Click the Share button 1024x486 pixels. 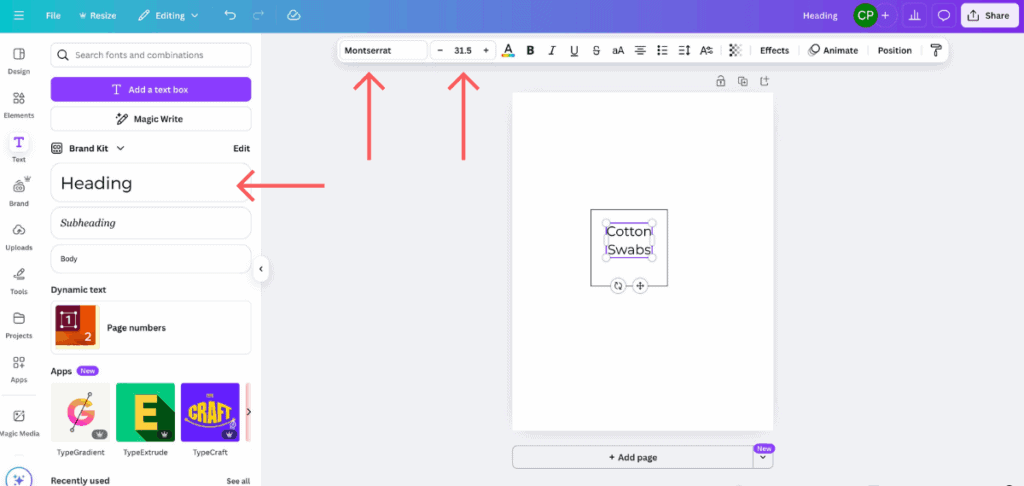(989, 16)
